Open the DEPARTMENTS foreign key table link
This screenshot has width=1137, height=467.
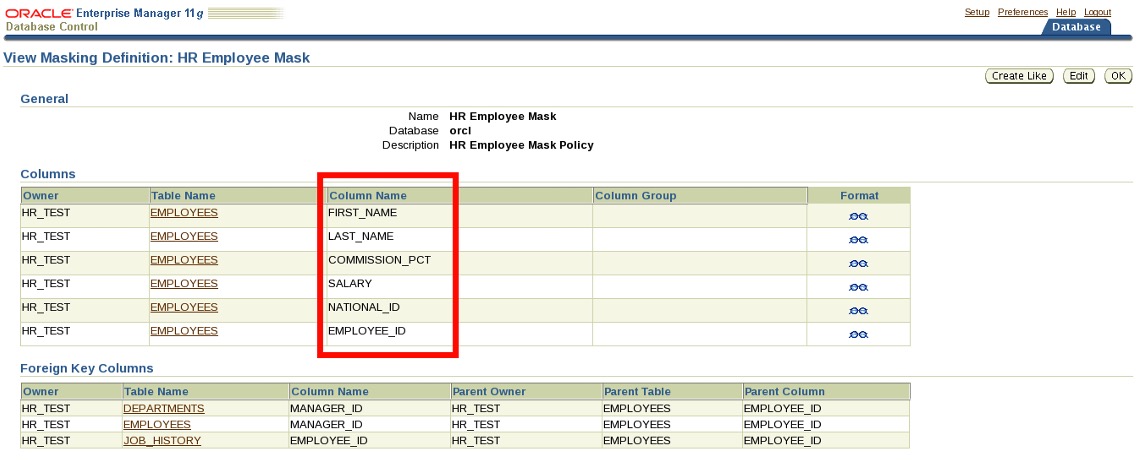pos(164,408)
